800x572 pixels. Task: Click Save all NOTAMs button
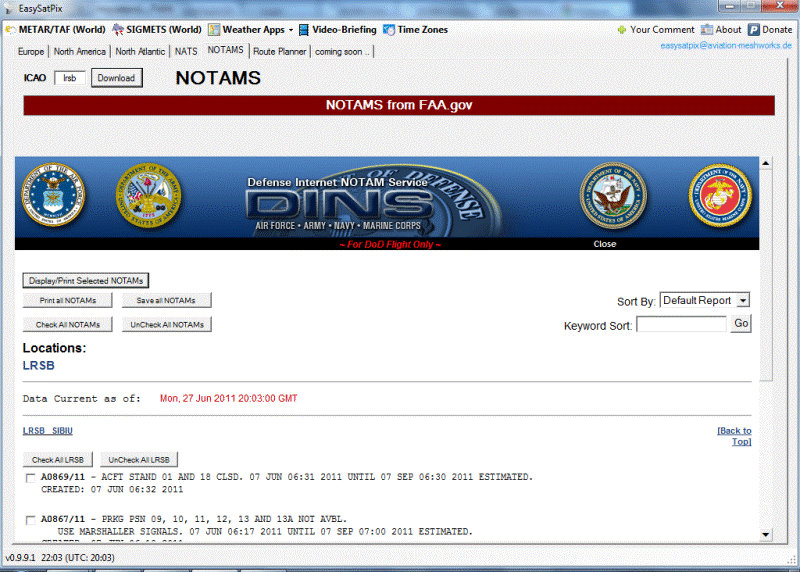pyautogui.click(x=166, y=301)
